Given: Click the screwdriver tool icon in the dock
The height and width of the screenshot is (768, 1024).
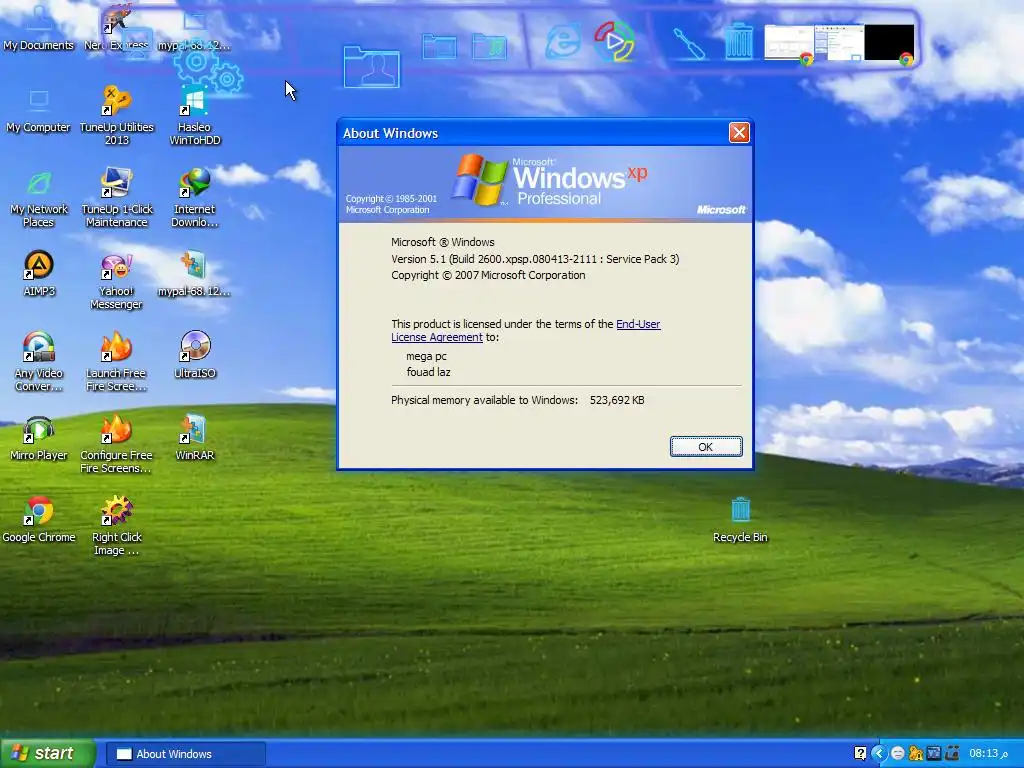Looking at the screenshot, I should (x=689, y=44).
